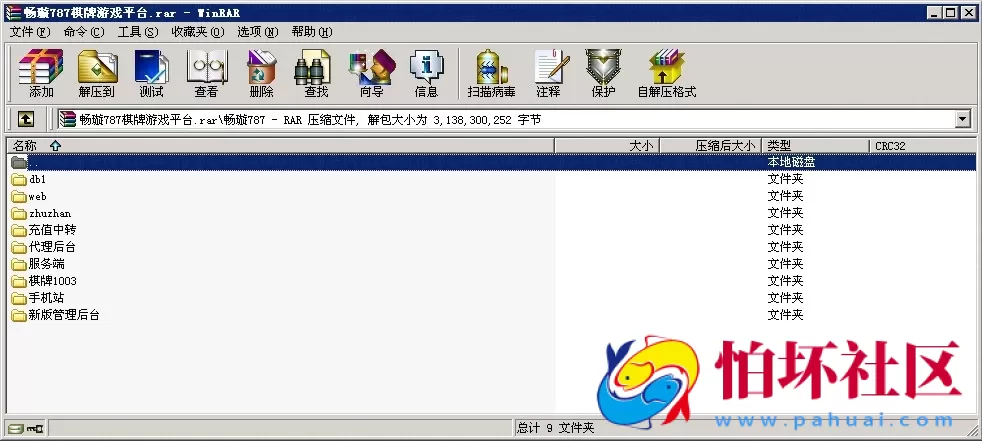
Task: Click the WinRAR title bar app icon
Action: (12, 12)
